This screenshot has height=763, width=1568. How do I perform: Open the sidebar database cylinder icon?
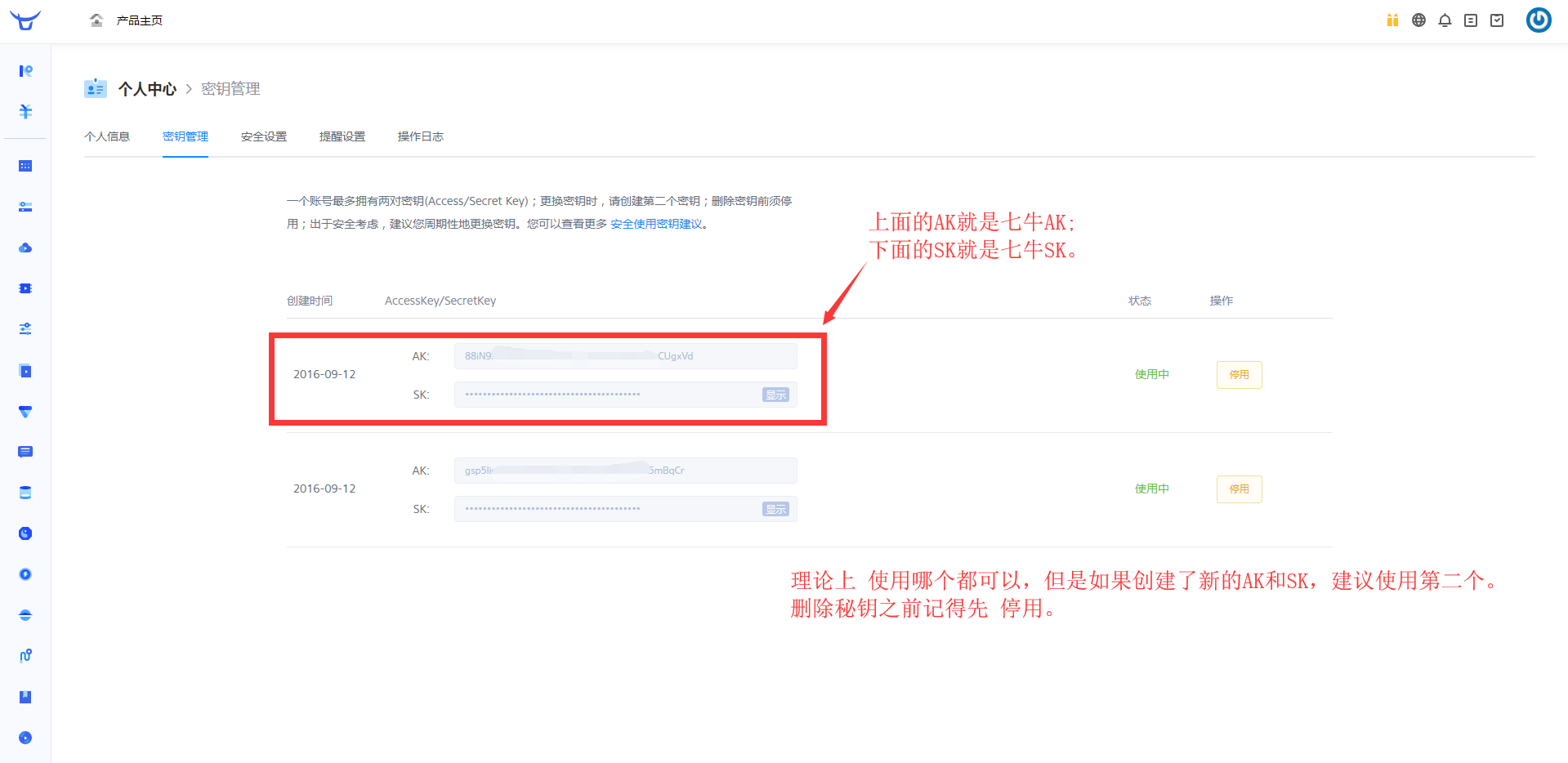click(x=25, y=493)
